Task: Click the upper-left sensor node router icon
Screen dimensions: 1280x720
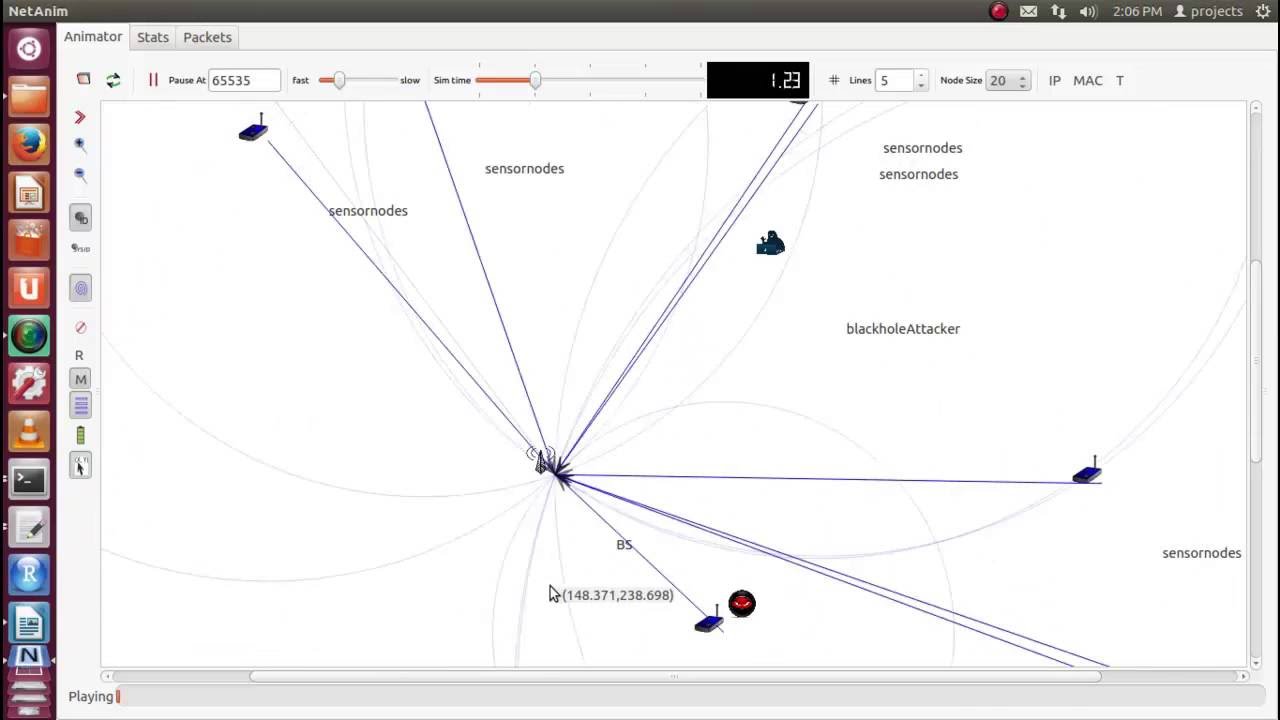Action: pos(253,129)
